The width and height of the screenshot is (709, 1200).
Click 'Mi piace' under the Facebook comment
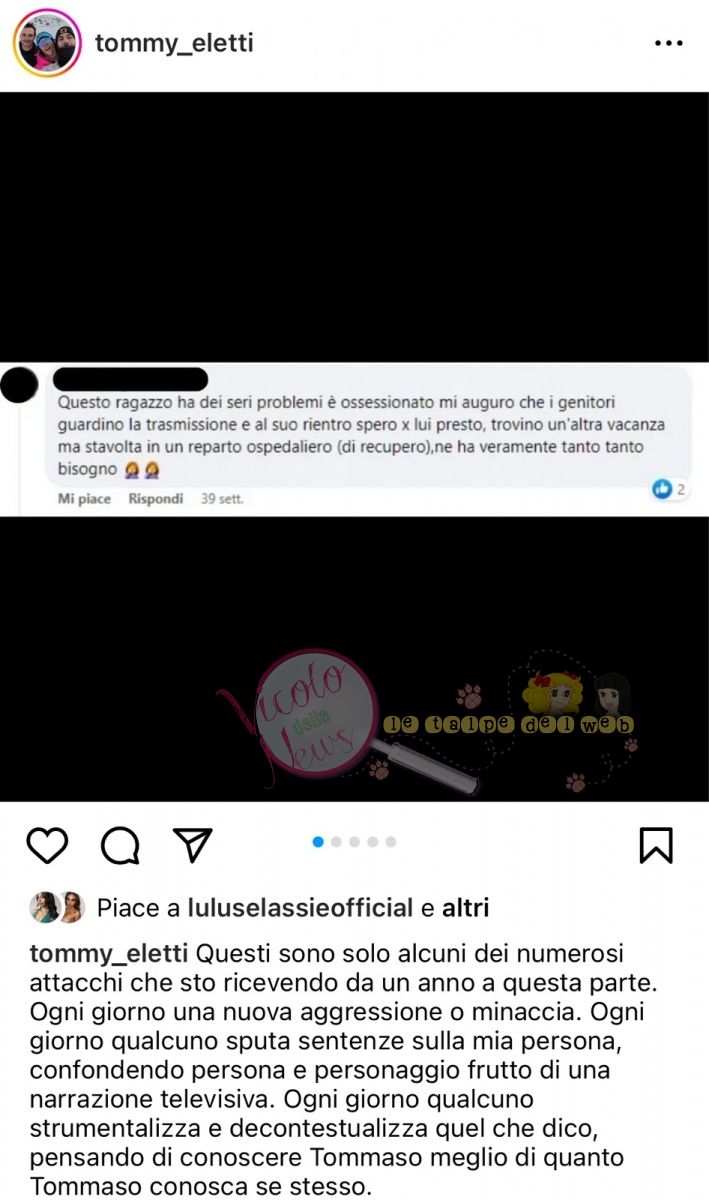[84, 498]
